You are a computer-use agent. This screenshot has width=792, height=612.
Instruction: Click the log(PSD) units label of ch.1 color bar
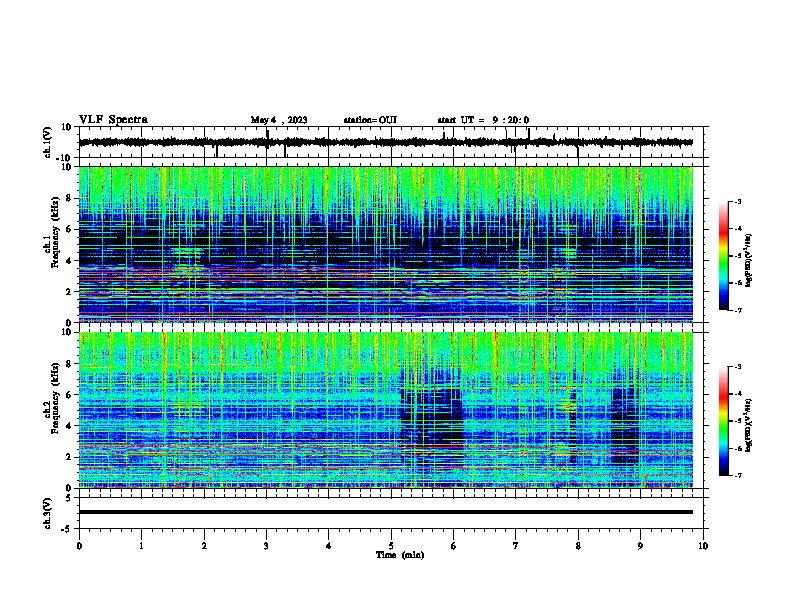click(749, 260)
